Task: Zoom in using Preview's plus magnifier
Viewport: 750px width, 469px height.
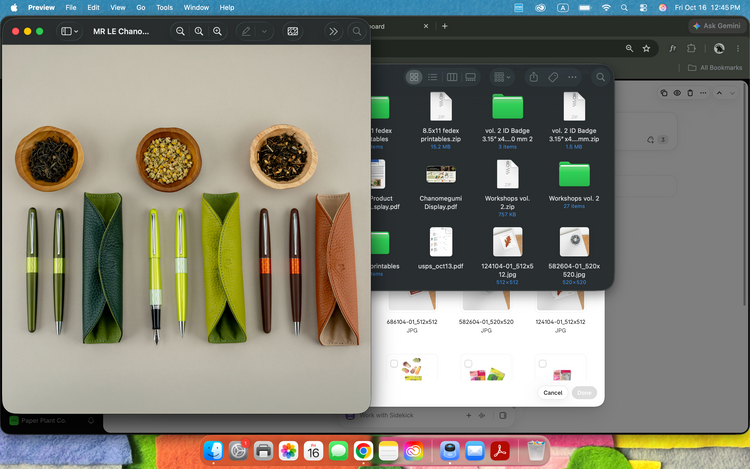Action: click(217, 31)
